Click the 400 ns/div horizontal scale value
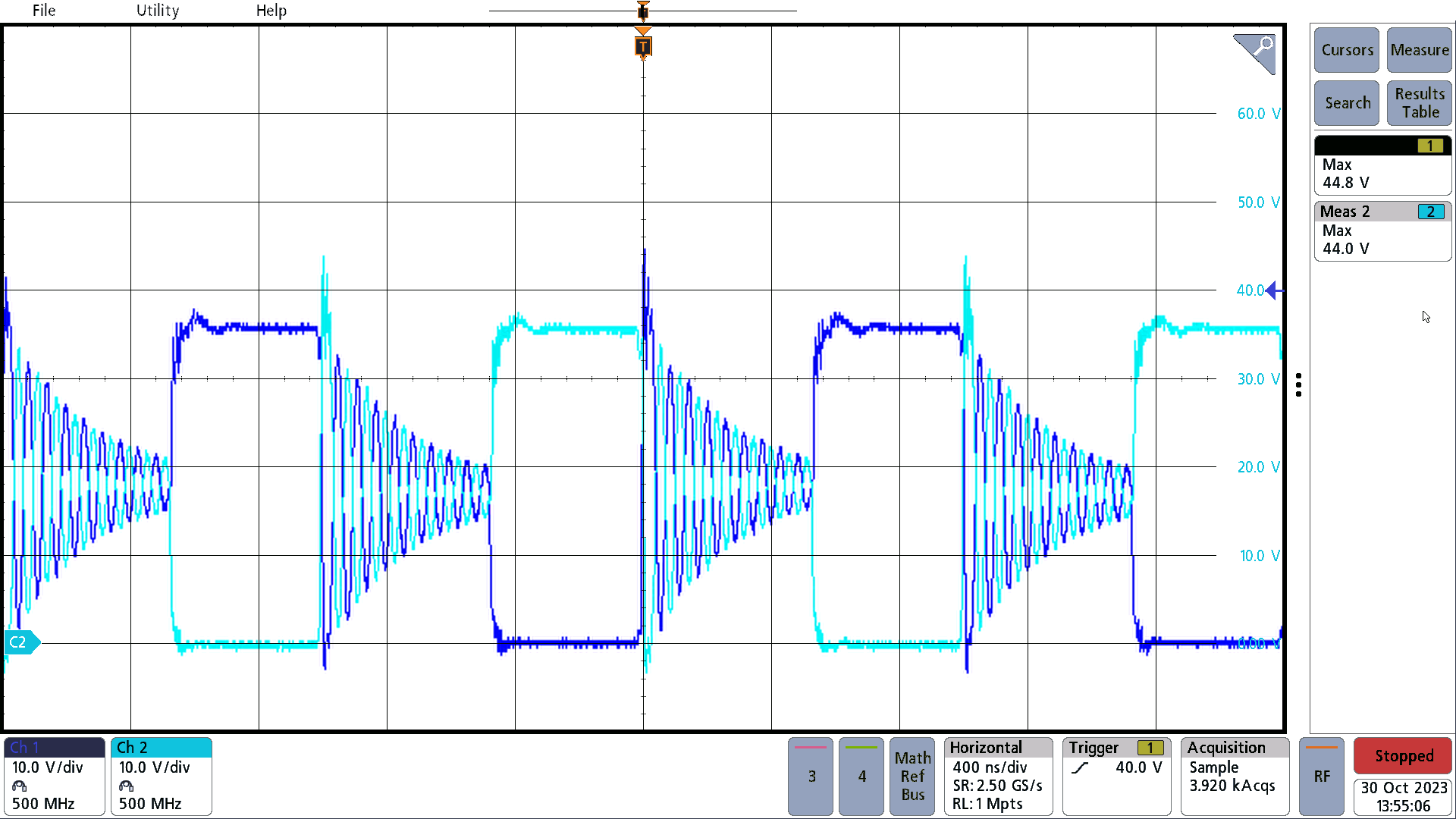Viewport: 1456px width, 819px height. tap(990, 767)
